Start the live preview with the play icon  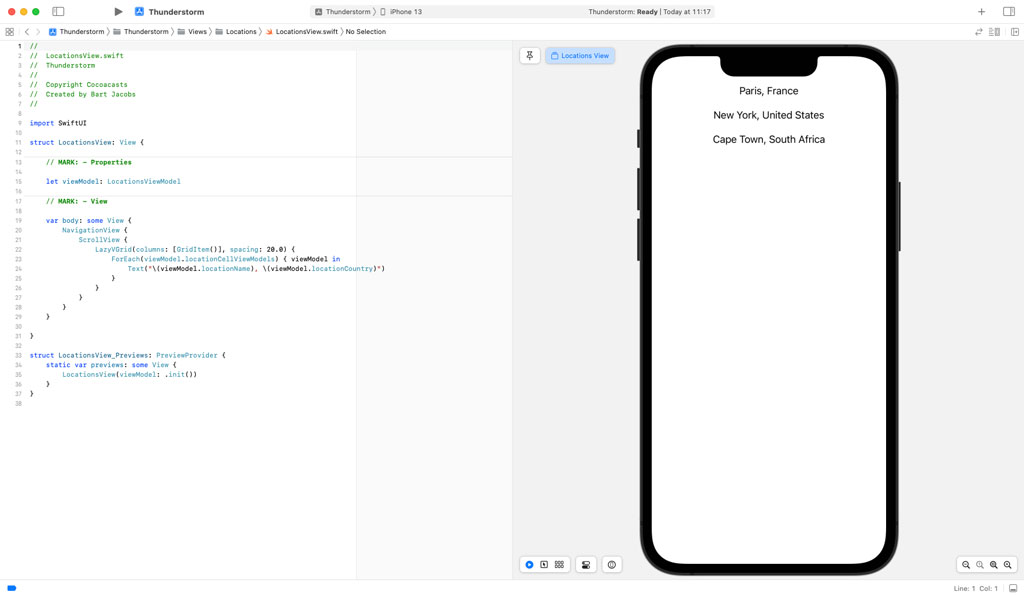pyautogui.click(x=529, y=564)
